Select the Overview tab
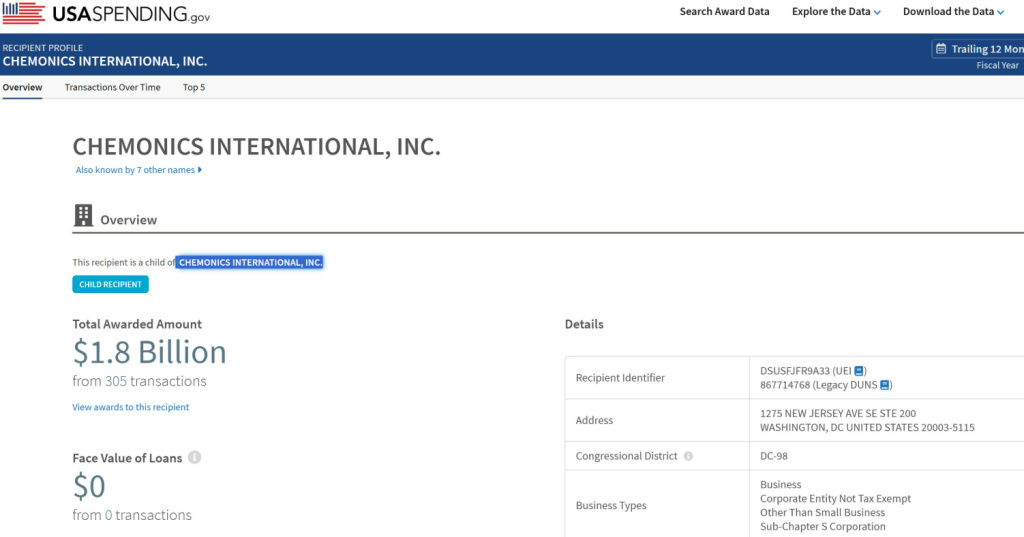This screenshot has height=537, width=1024. [x=22, y=88]
